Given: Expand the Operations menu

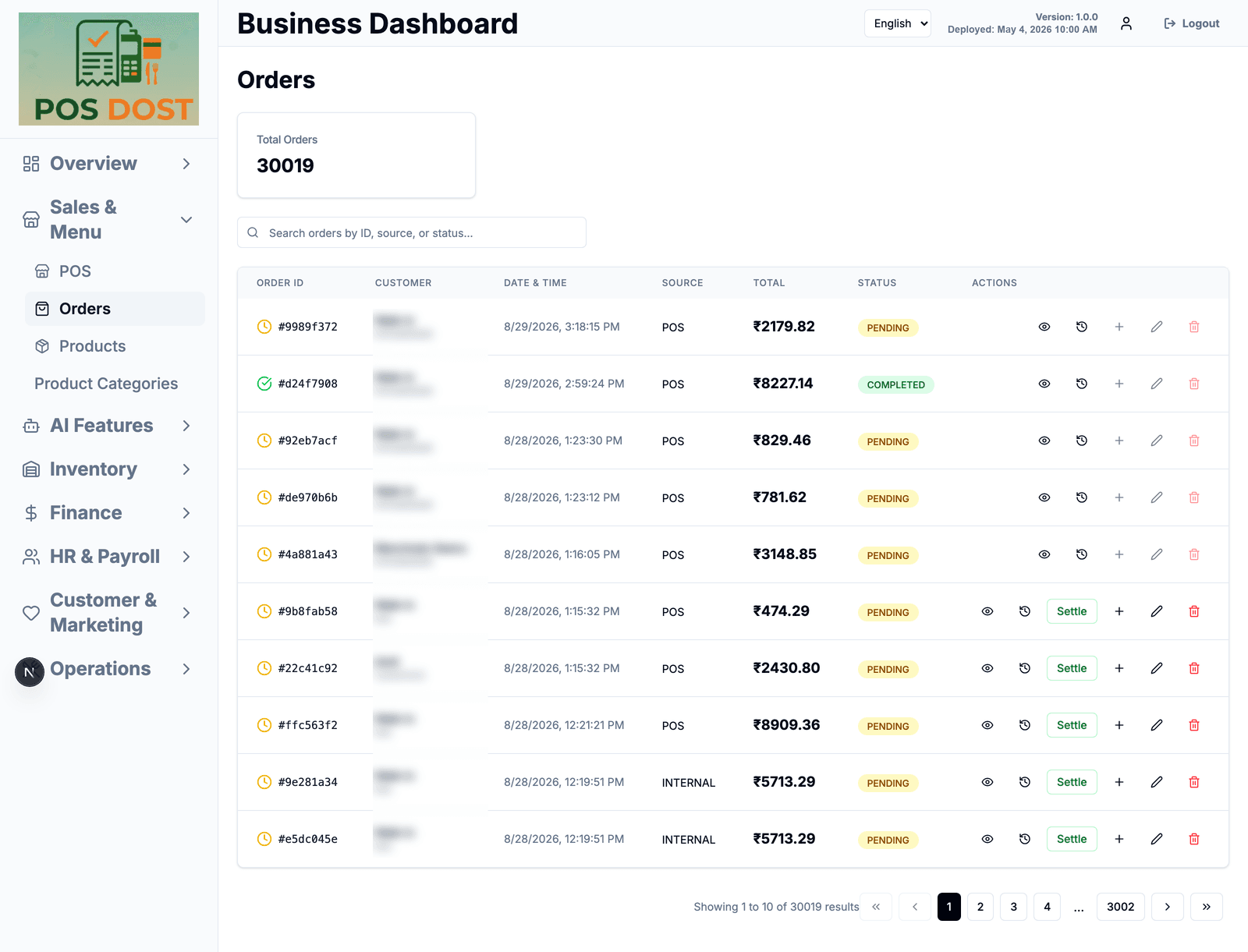Looking at the screenshot, I should click(x=108, y=669).
